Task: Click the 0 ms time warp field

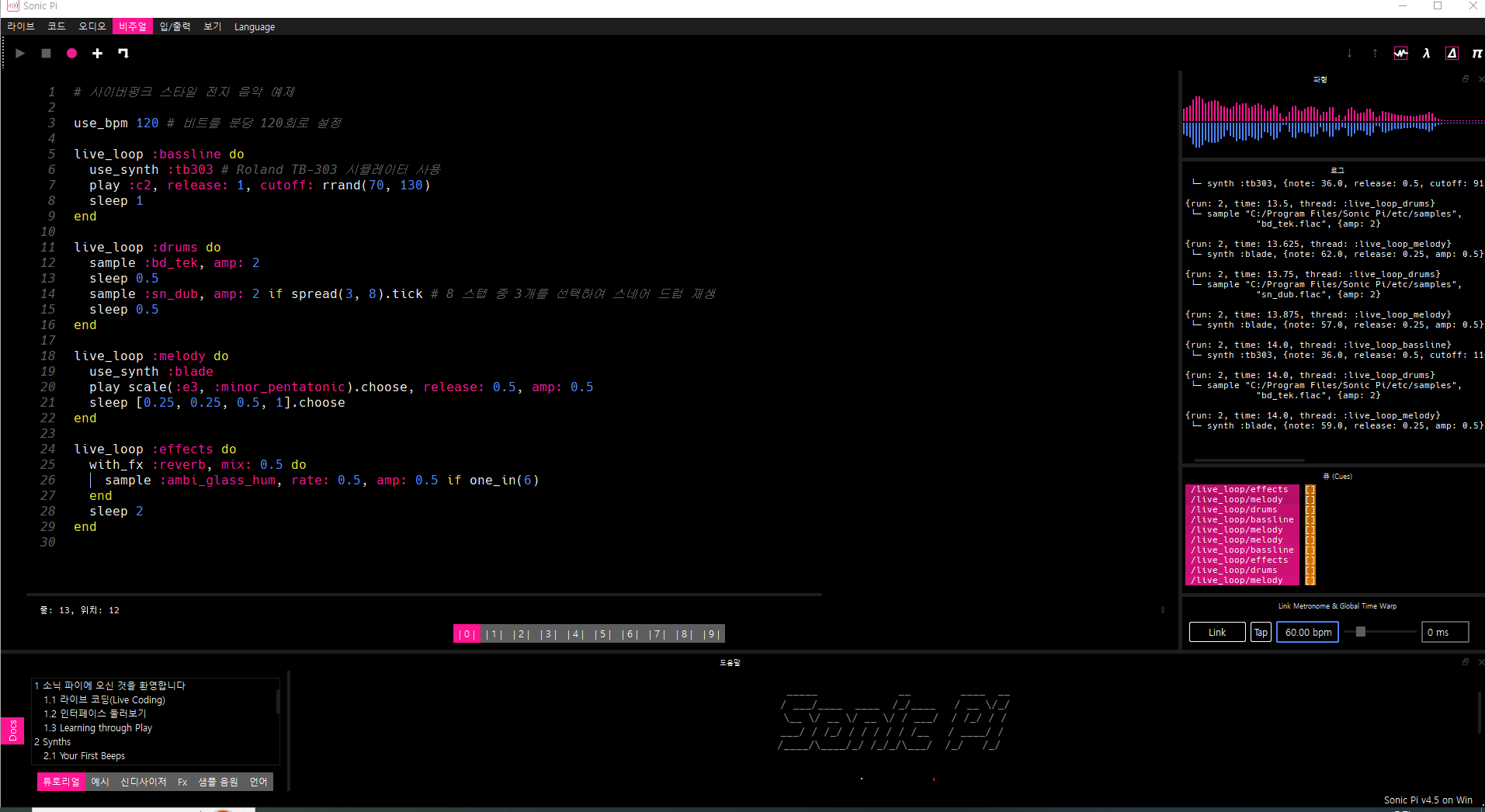Action: click(1445, 632)
